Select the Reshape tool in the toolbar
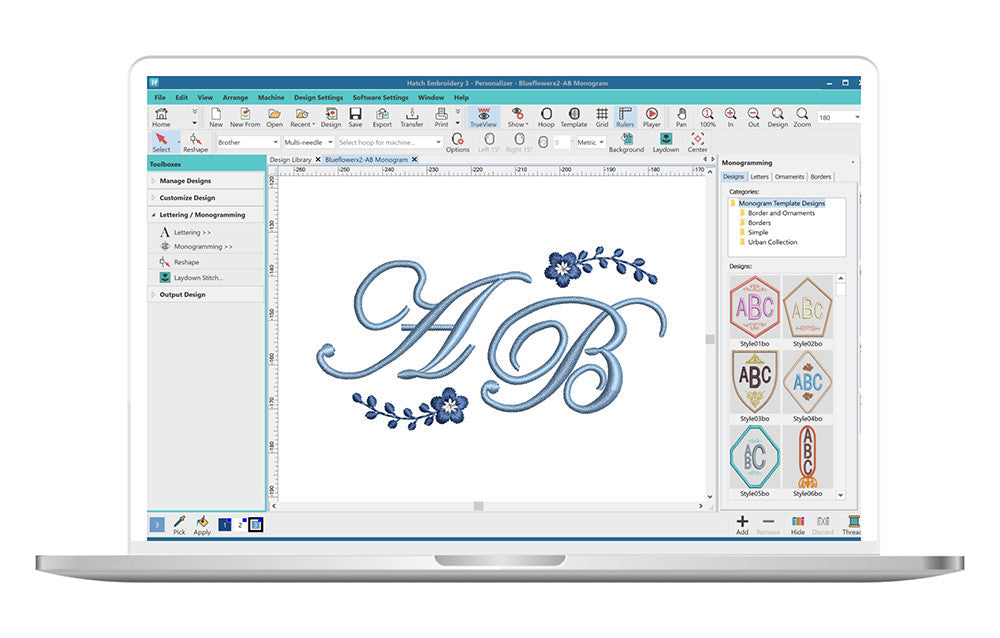1000x638 pixels. (x=195, y=142)
